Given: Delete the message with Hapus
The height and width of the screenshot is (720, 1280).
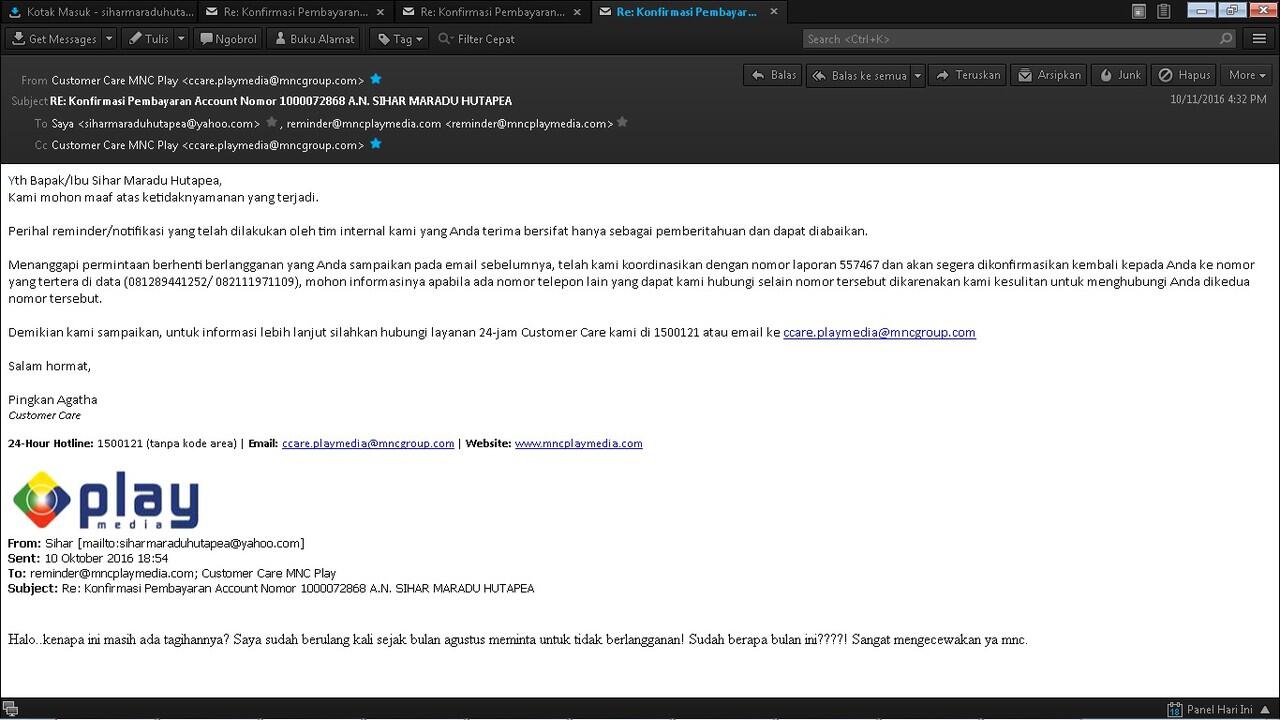Looking at the screenshot, I should point(1184,75).
